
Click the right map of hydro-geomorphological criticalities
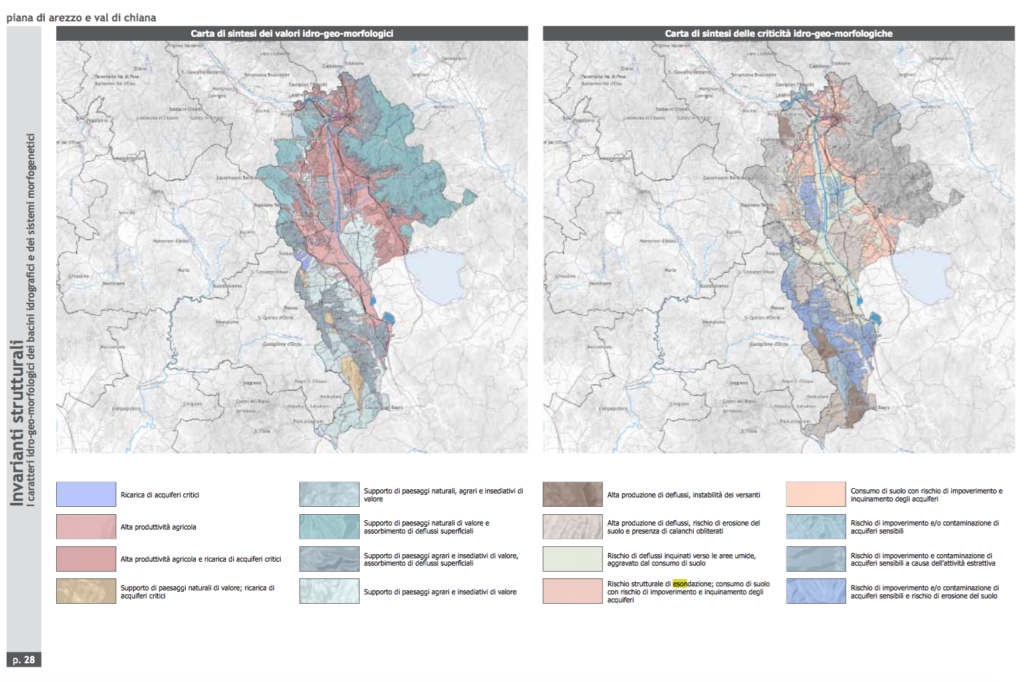pyautogui.click(x=779, y=247)
